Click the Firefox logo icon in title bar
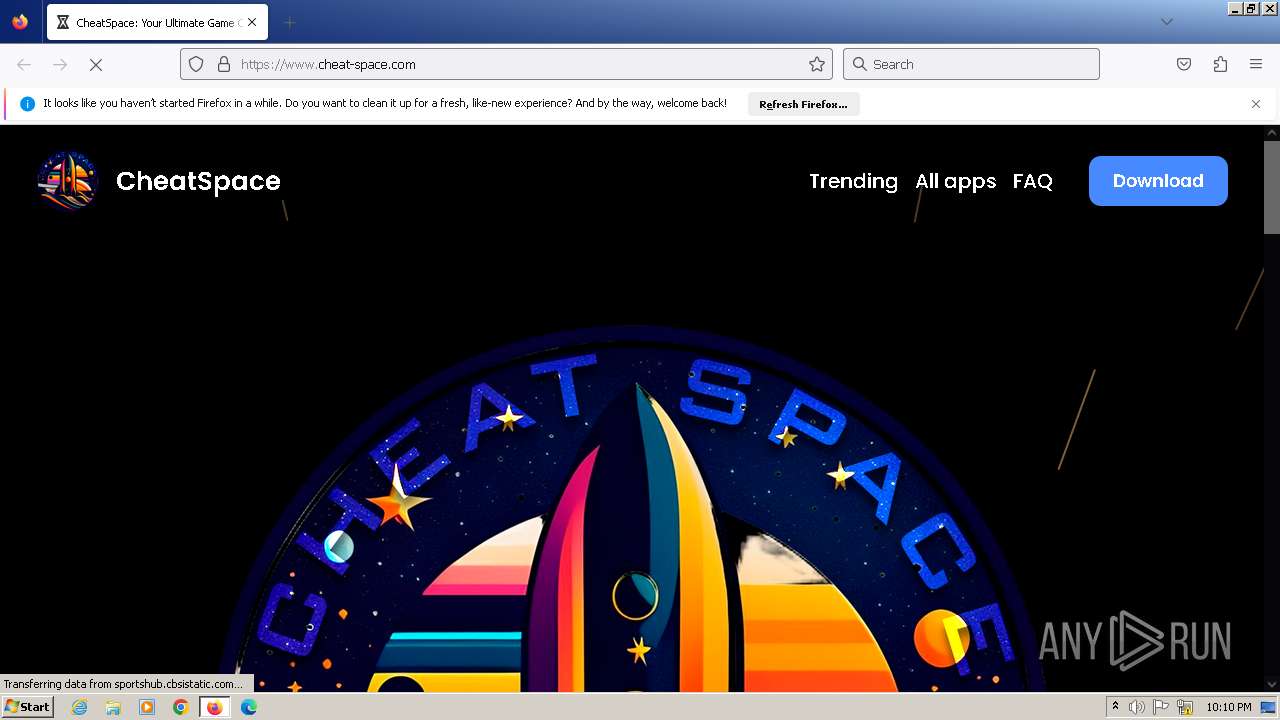This screenshot has height=720, width=1280. [20, 22]
